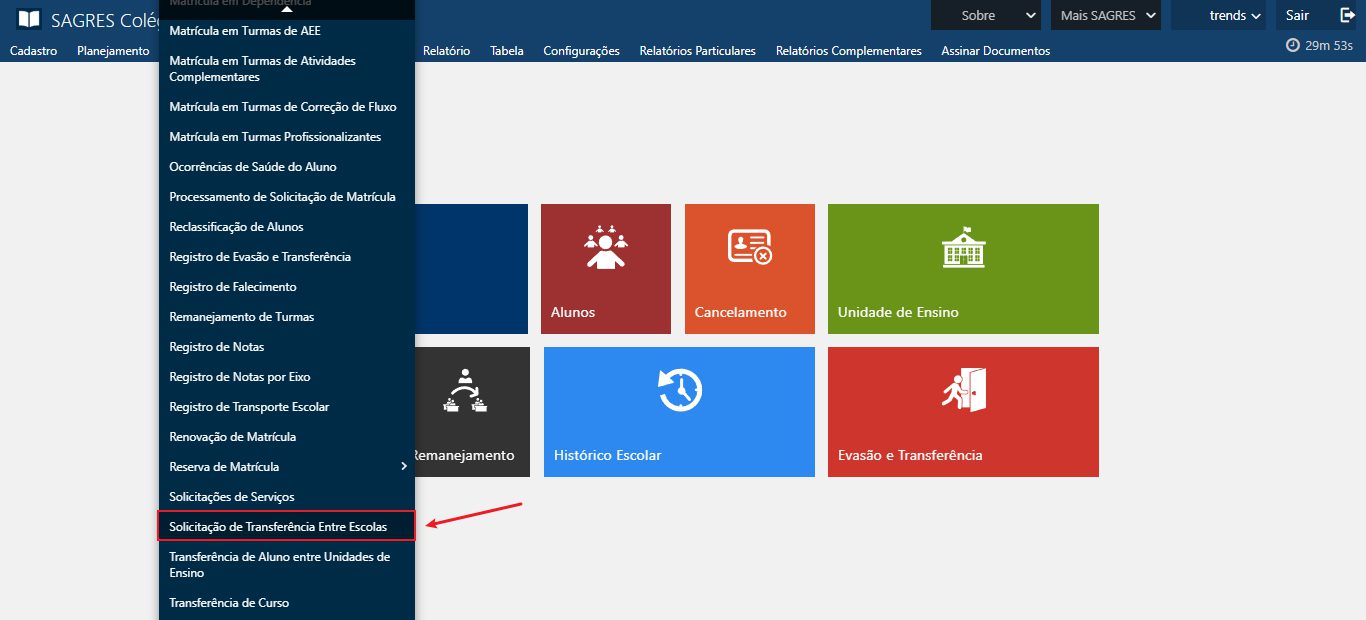Open the Unidade de Ensino tile
1366x620 pixels.
coord(963,269)
